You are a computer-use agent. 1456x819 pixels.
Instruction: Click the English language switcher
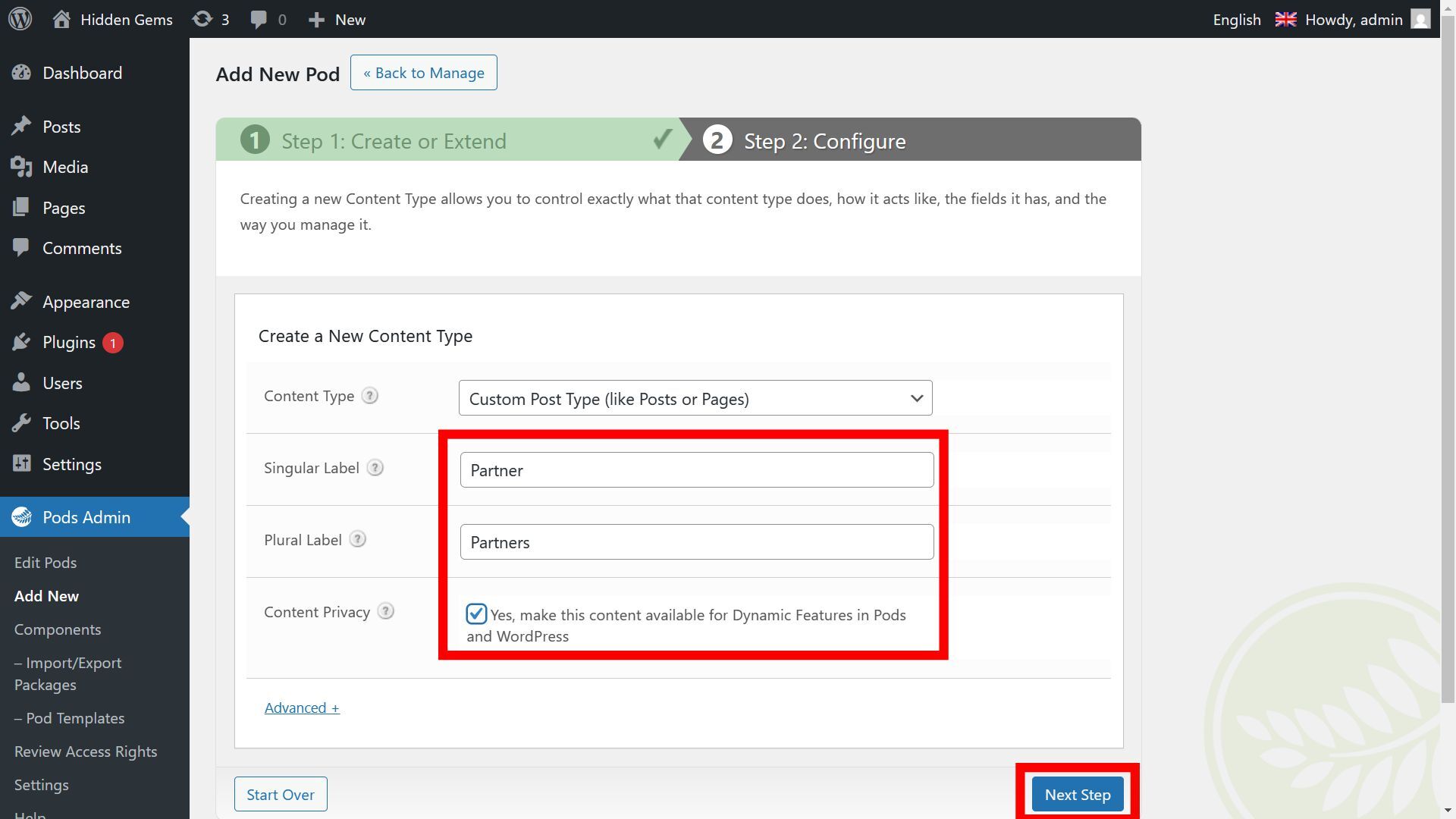click(1237, 20)
